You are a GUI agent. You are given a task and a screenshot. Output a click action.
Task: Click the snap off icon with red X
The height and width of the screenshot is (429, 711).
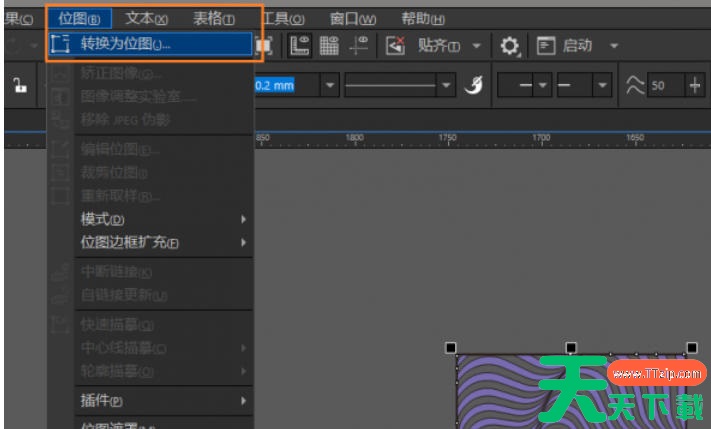[395, 45]
